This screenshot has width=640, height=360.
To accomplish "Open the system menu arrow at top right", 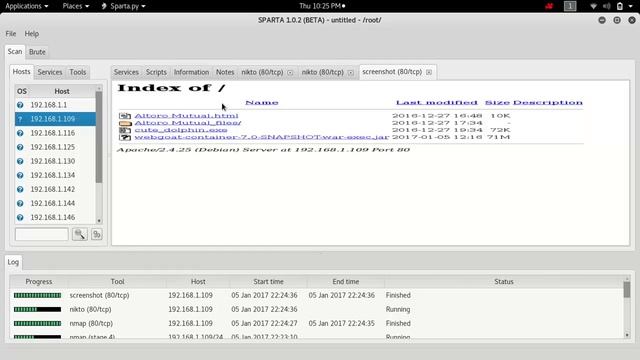I will click(631, 6).
